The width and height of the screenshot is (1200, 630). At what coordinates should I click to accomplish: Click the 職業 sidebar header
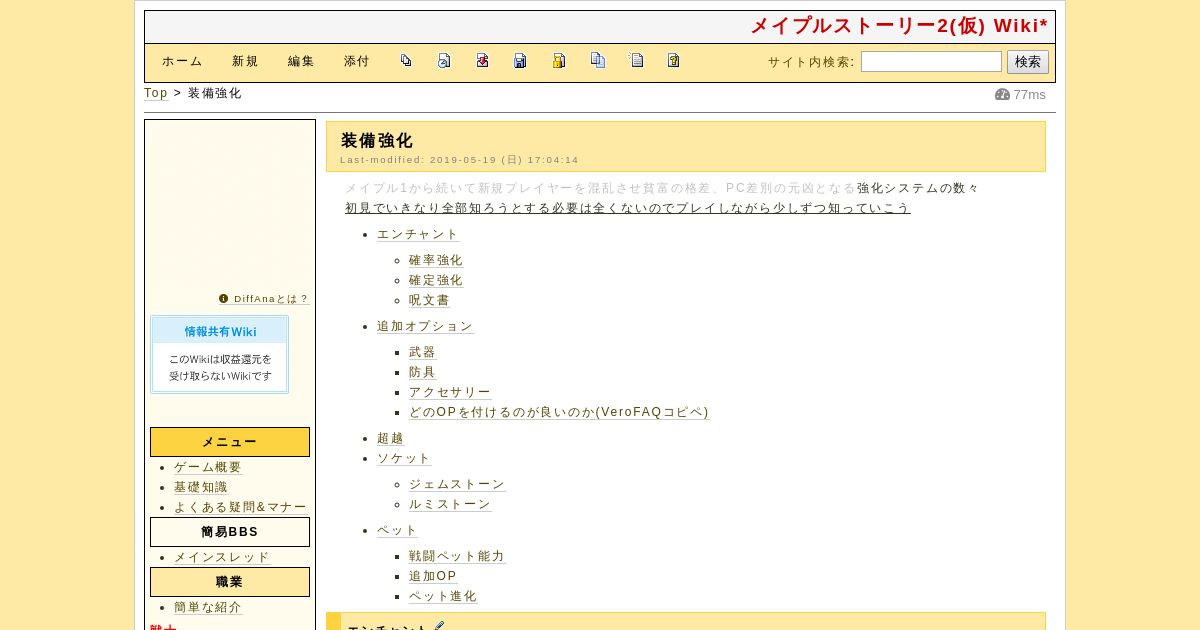coord(230,582)
